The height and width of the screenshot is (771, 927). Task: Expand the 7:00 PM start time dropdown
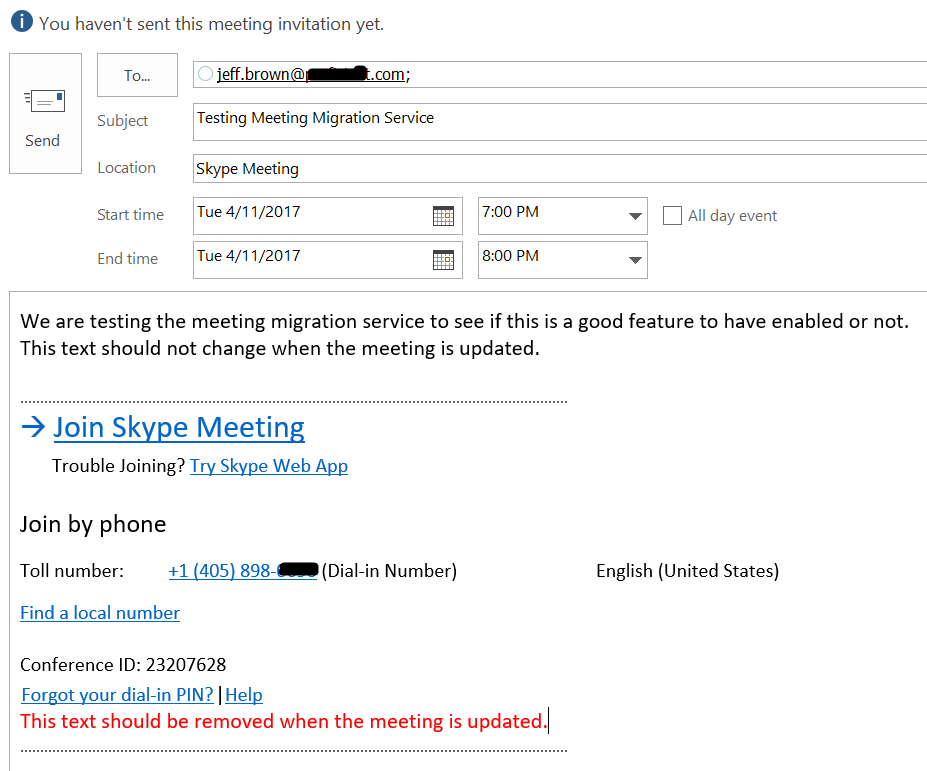tap(635, 216)
